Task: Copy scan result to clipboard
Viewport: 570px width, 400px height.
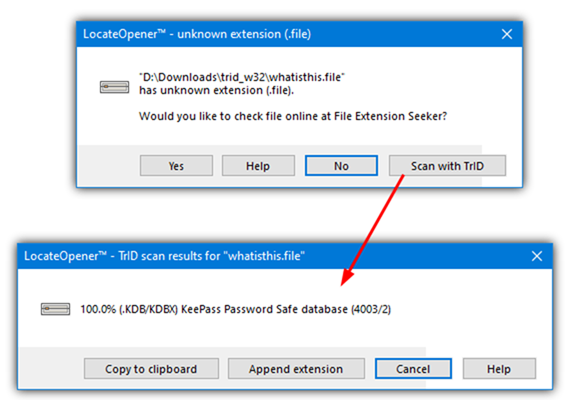Action: [151, 369]
